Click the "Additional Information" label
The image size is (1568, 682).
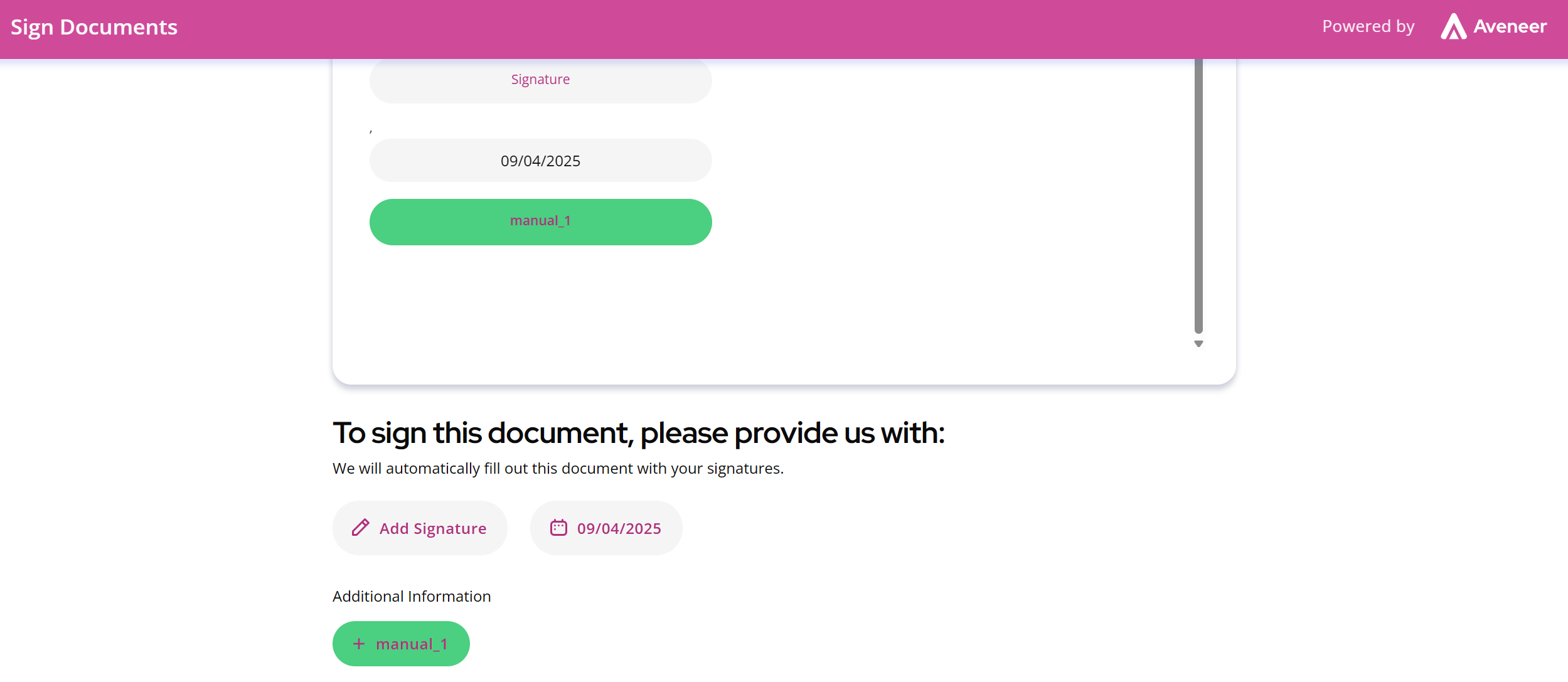412,596
